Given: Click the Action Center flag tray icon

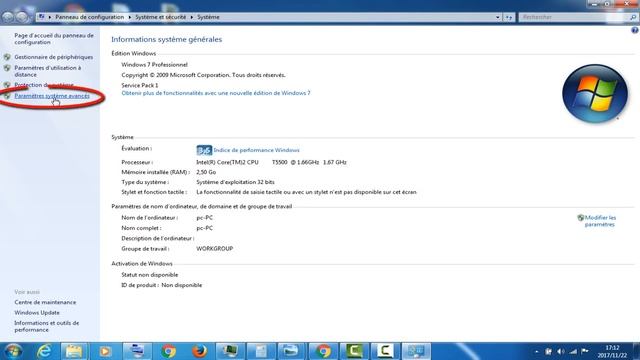Looking at the screenshot, I should click(585, 351).
